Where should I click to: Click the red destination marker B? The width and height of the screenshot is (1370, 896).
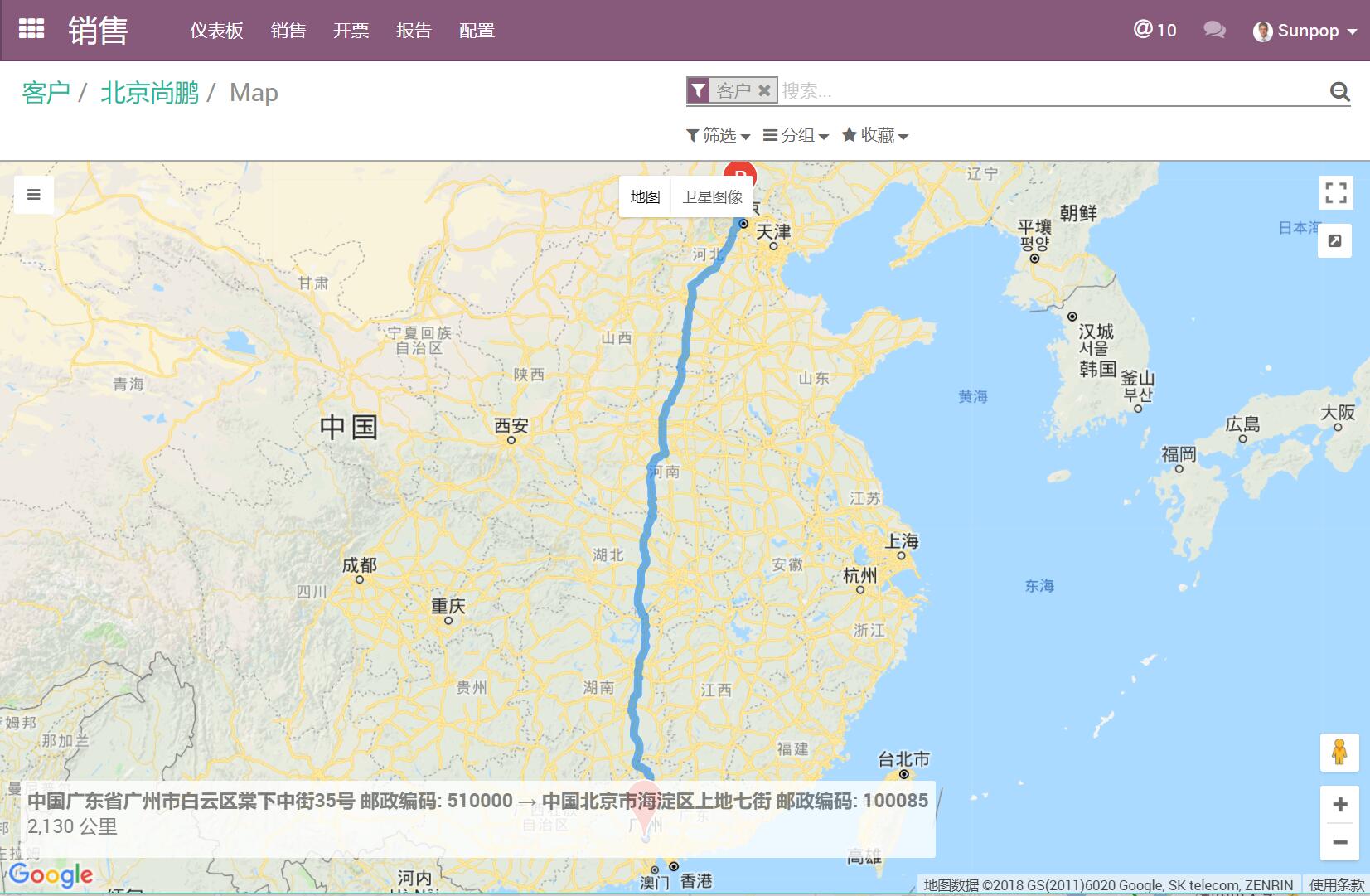point(739,172)
